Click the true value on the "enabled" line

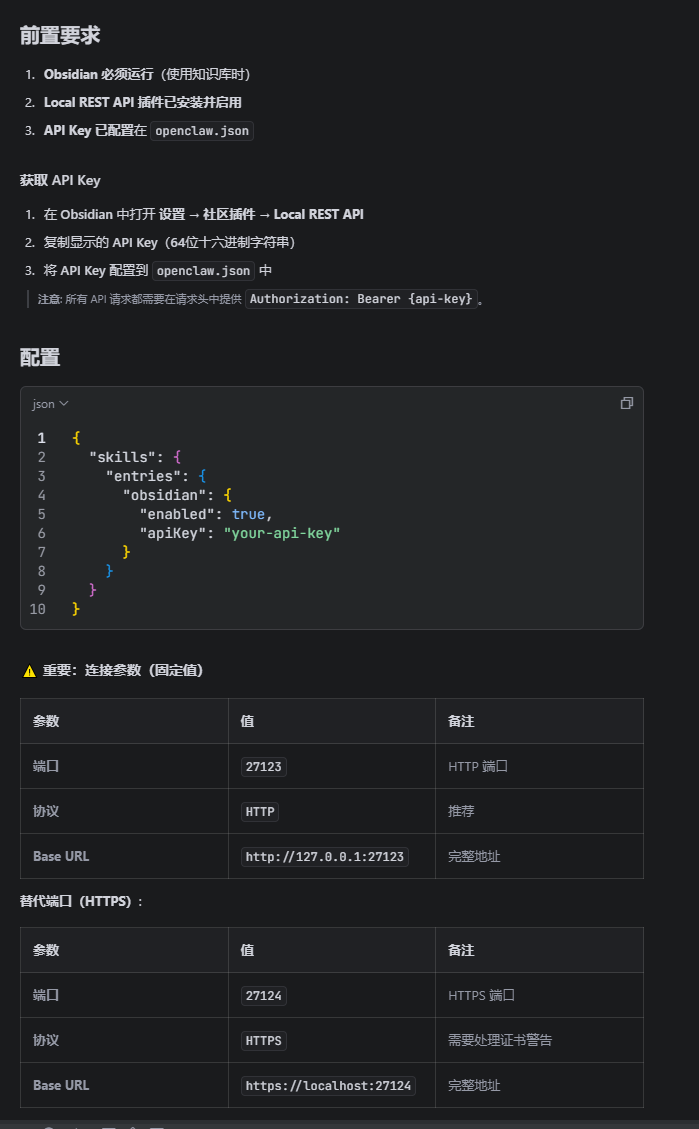[248, 514]
